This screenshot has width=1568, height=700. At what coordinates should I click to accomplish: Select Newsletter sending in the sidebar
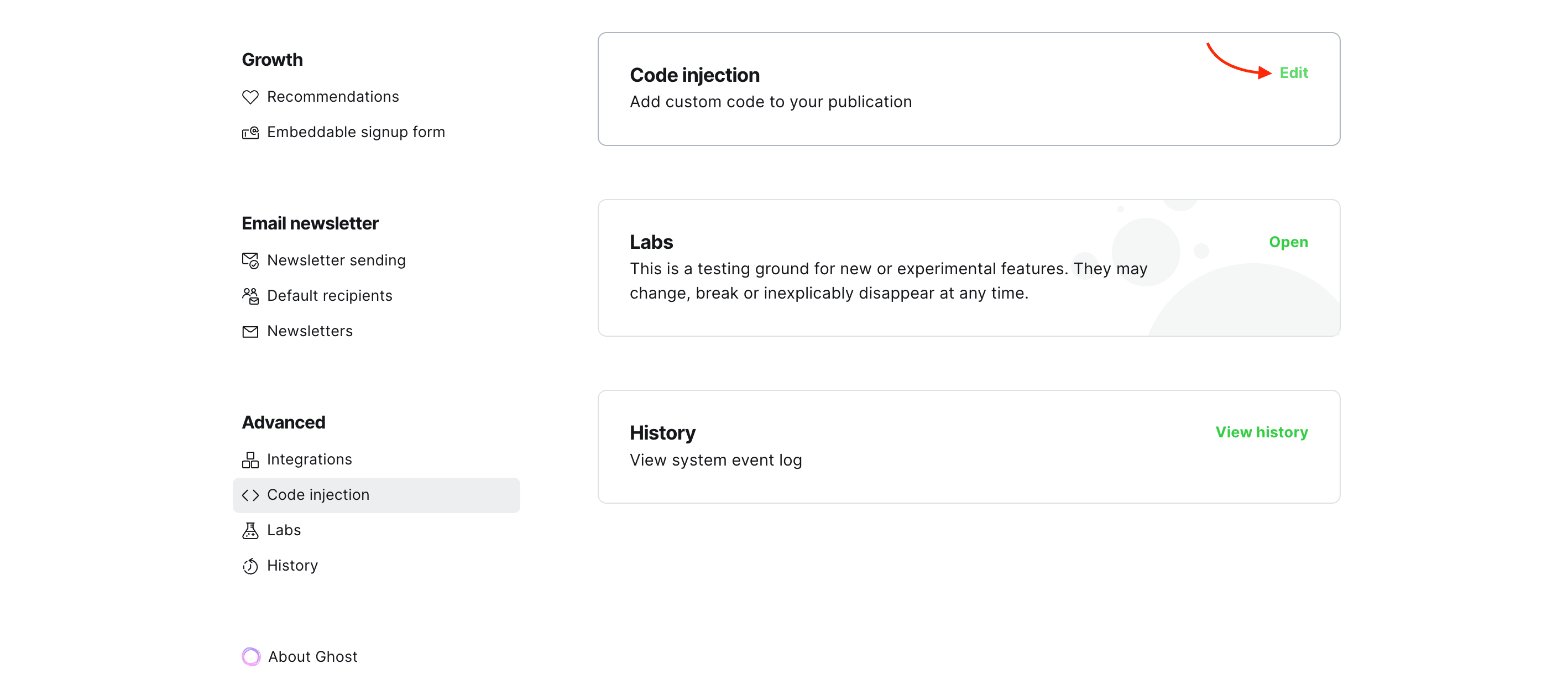coord(336,260)
